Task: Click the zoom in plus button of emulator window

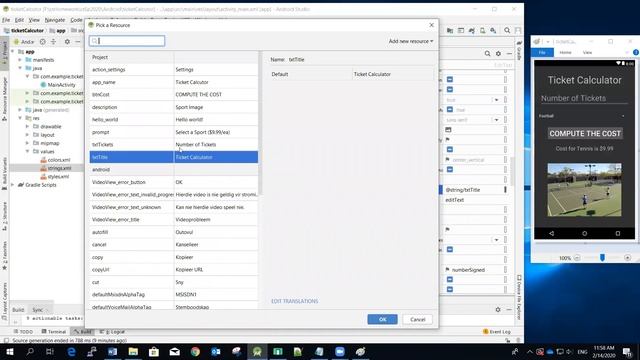Action: [627, 258]
